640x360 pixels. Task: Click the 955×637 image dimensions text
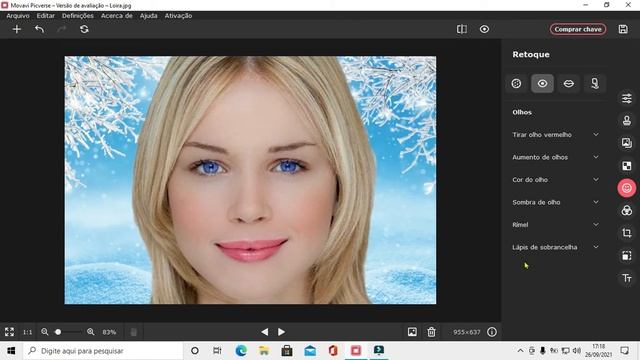[467, 332]
